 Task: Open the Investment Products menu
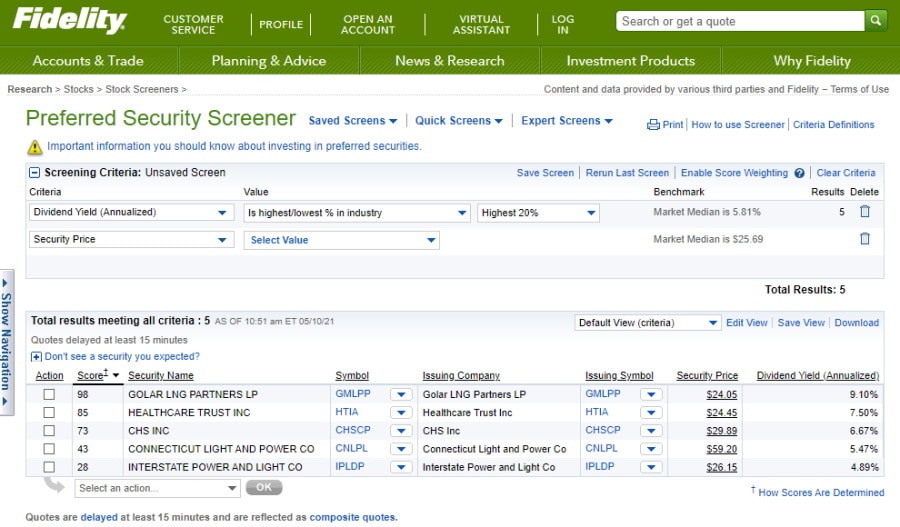tap(630, 60)
